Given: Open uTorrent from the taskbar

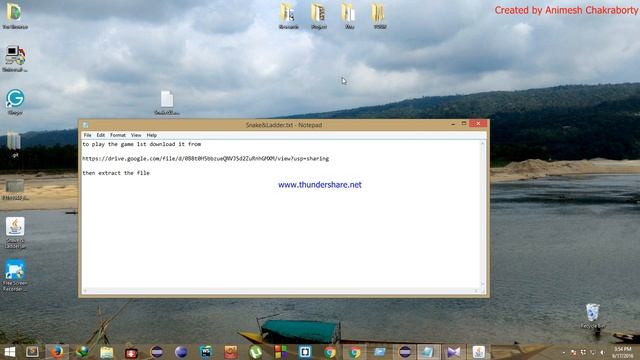Looking at the screenshot, I should tap(256, 352).
